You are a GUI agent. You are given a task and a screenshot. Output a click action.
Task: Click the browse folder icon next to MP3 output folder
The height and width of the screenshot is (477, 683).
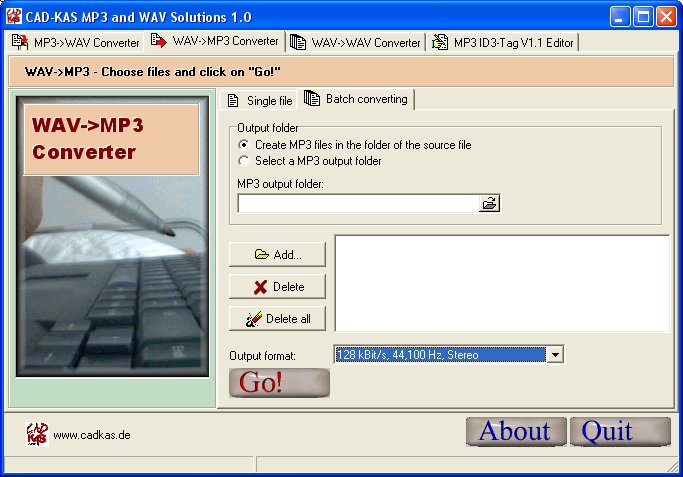[489, 203]
